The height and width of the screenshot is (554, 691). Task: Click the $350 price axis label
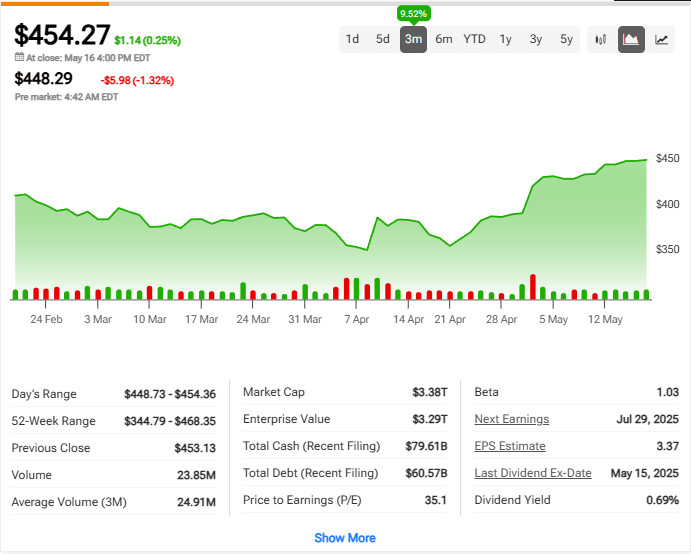[667, 249]
